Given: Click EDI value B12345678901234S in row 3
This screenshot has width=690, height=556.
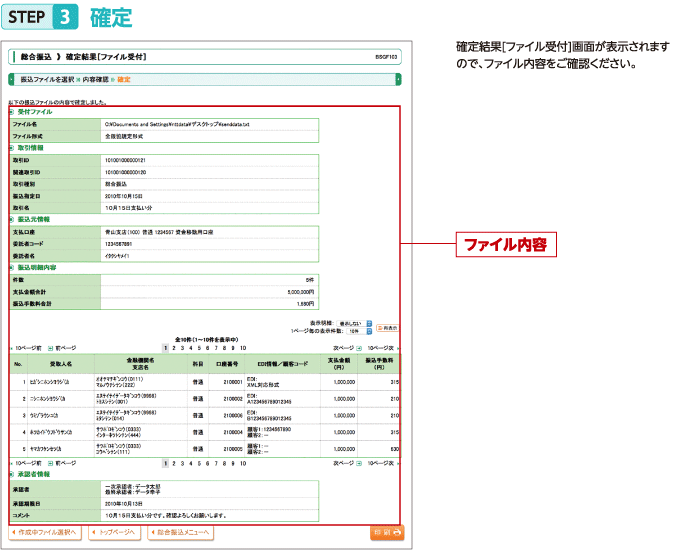Looking at the screenshot, I should [269, 419].
